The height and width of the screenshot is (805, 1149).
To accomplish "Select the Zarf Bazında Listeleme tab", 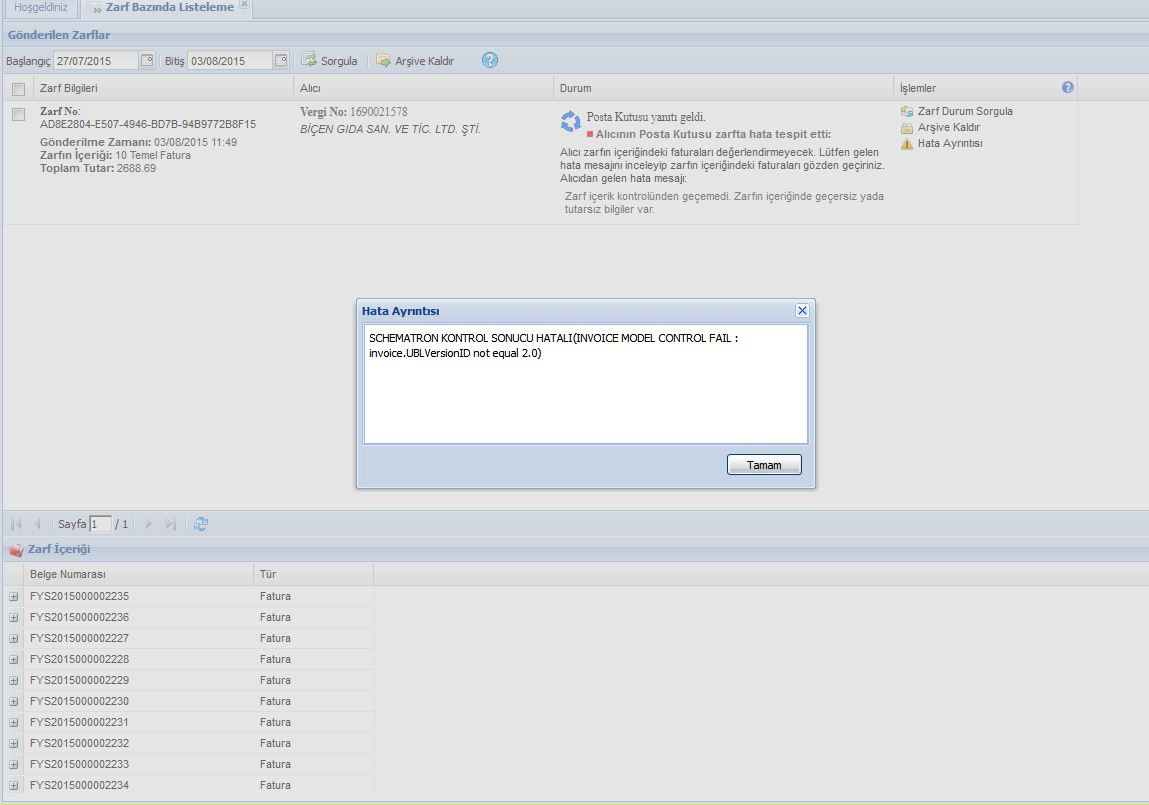I will pyautogui.click(x=169, y=8).
